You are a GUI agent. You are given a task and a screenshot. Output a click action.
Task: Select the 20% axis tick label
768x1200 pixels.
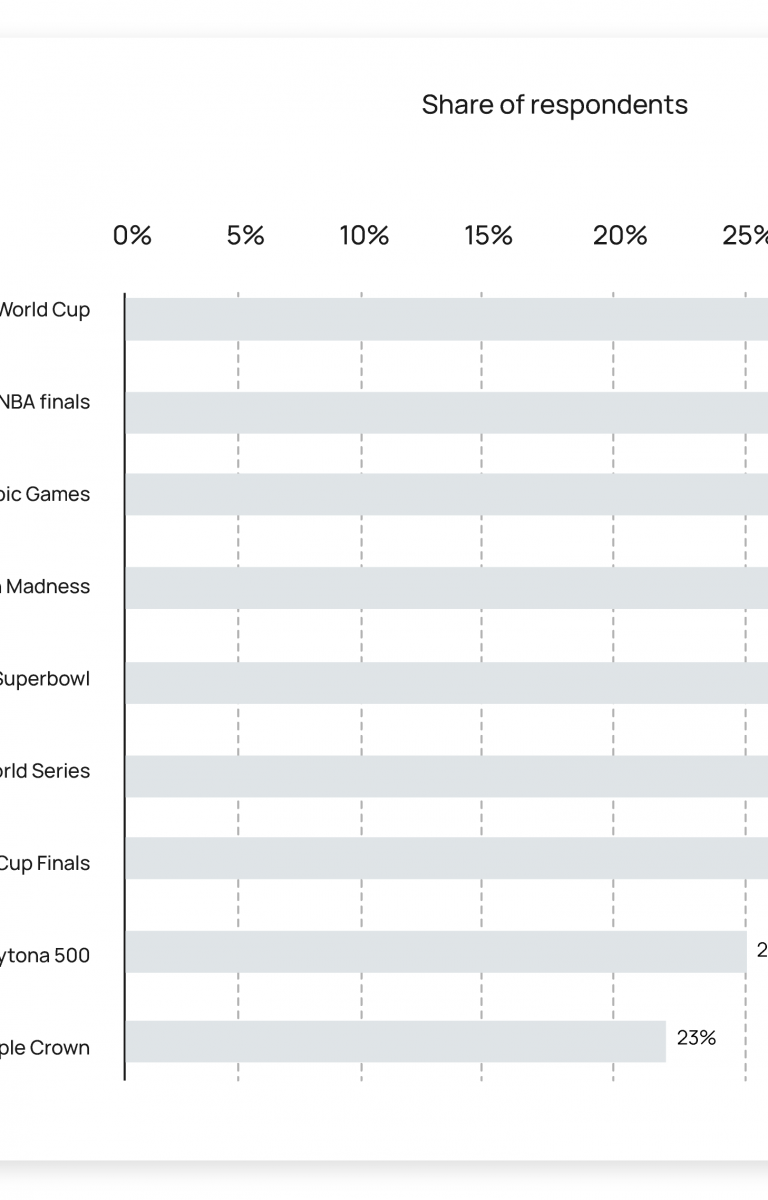620,236
